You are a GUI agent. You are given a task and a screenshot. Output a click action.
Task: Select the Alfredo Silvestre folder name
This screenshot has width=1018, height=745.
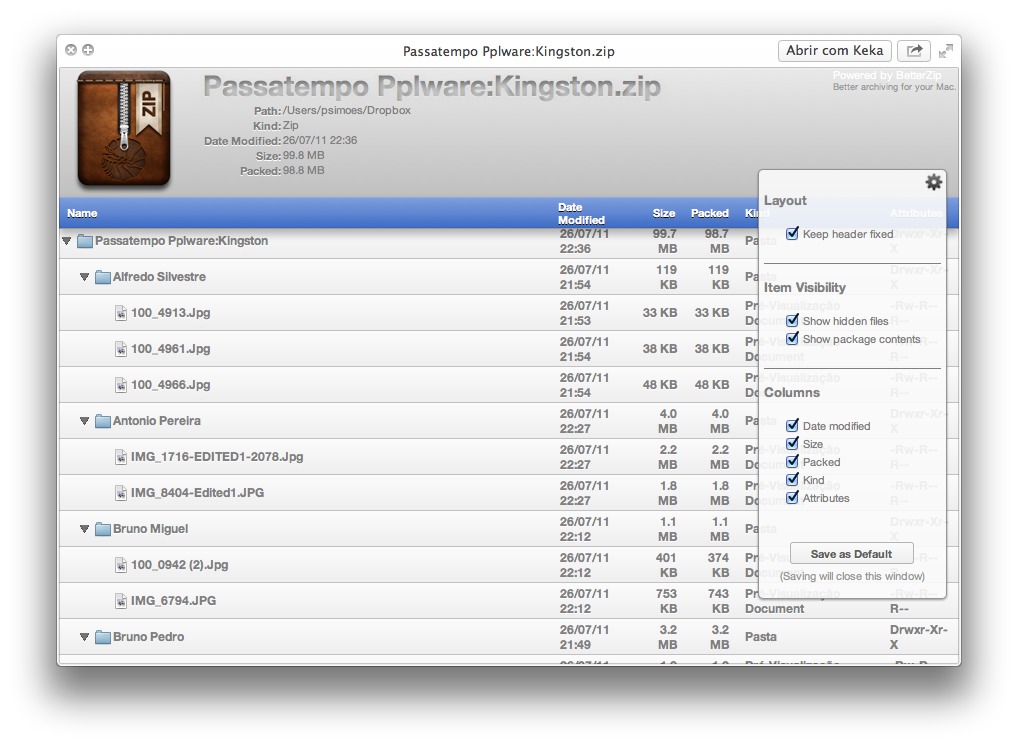coord(159,277)
